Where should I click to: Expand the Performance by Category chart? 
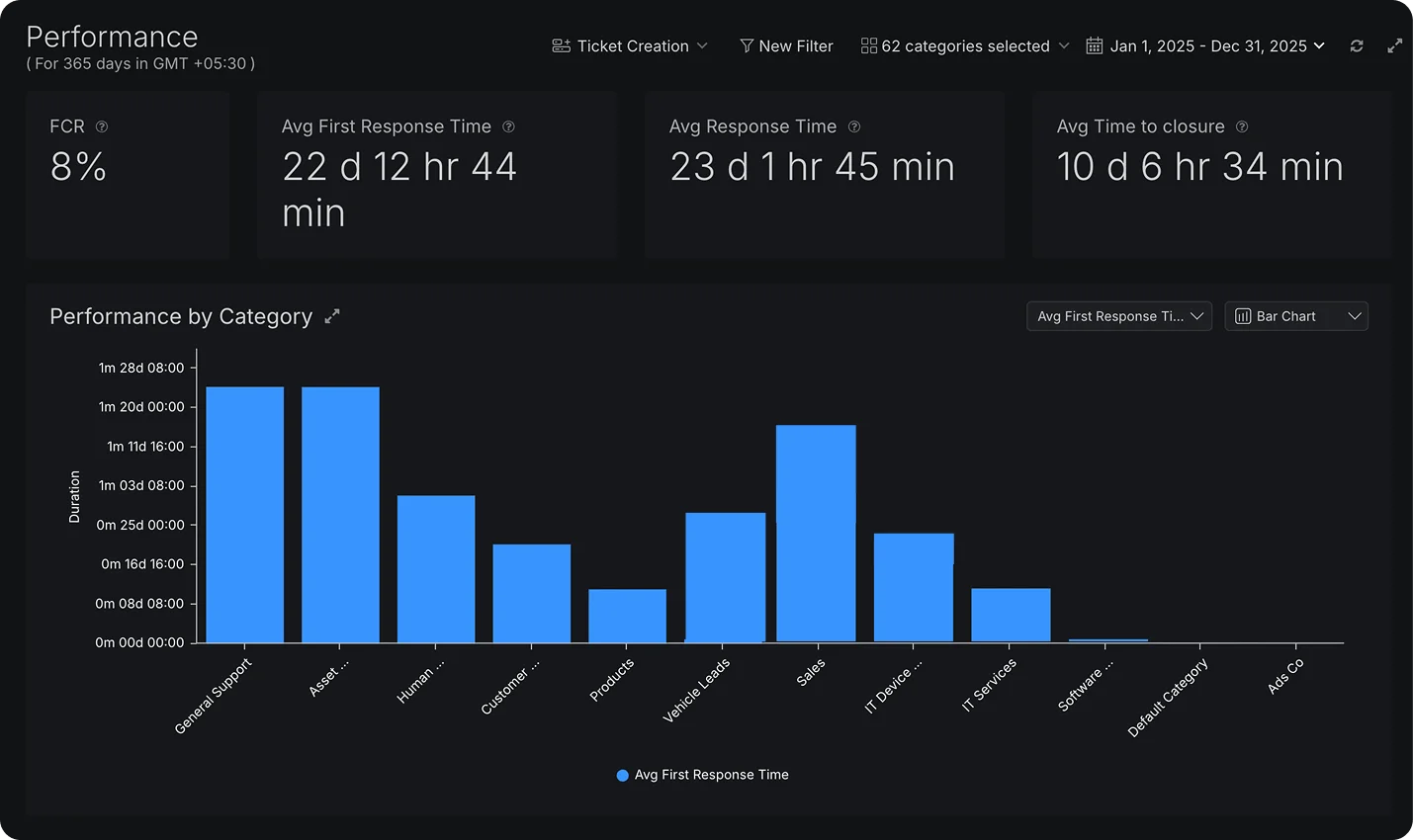[332, 316]
